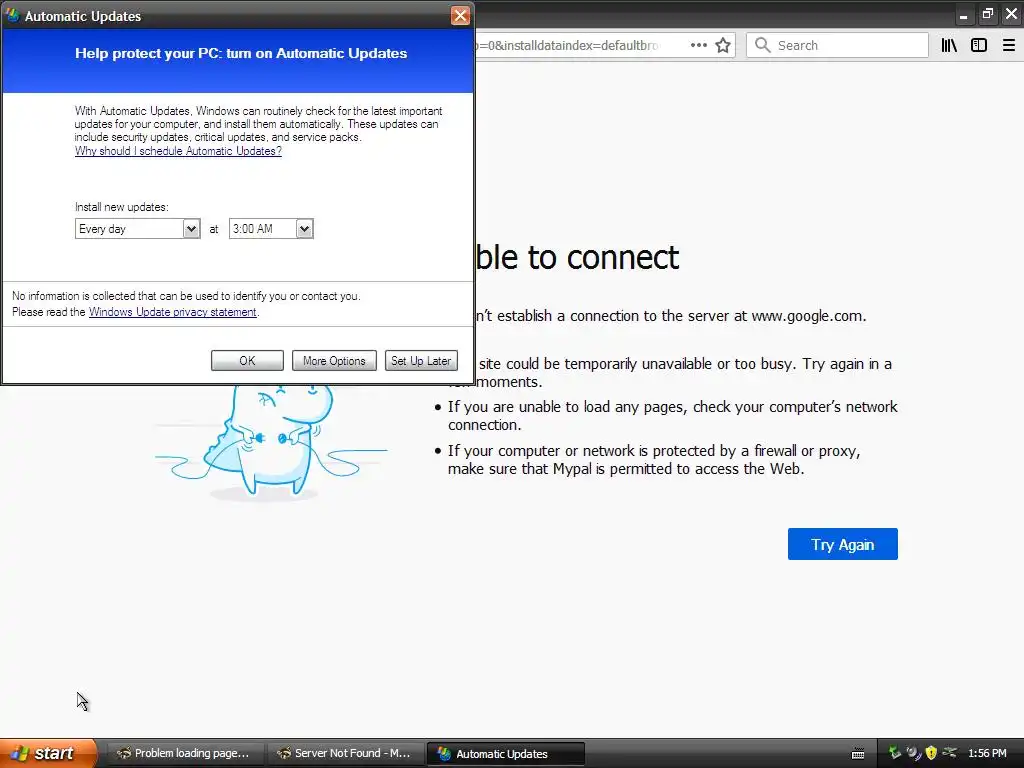The width and height of the screenshot is (1024, 768).
Task: Restore down the browser window
Action: (x=987, y=14)
